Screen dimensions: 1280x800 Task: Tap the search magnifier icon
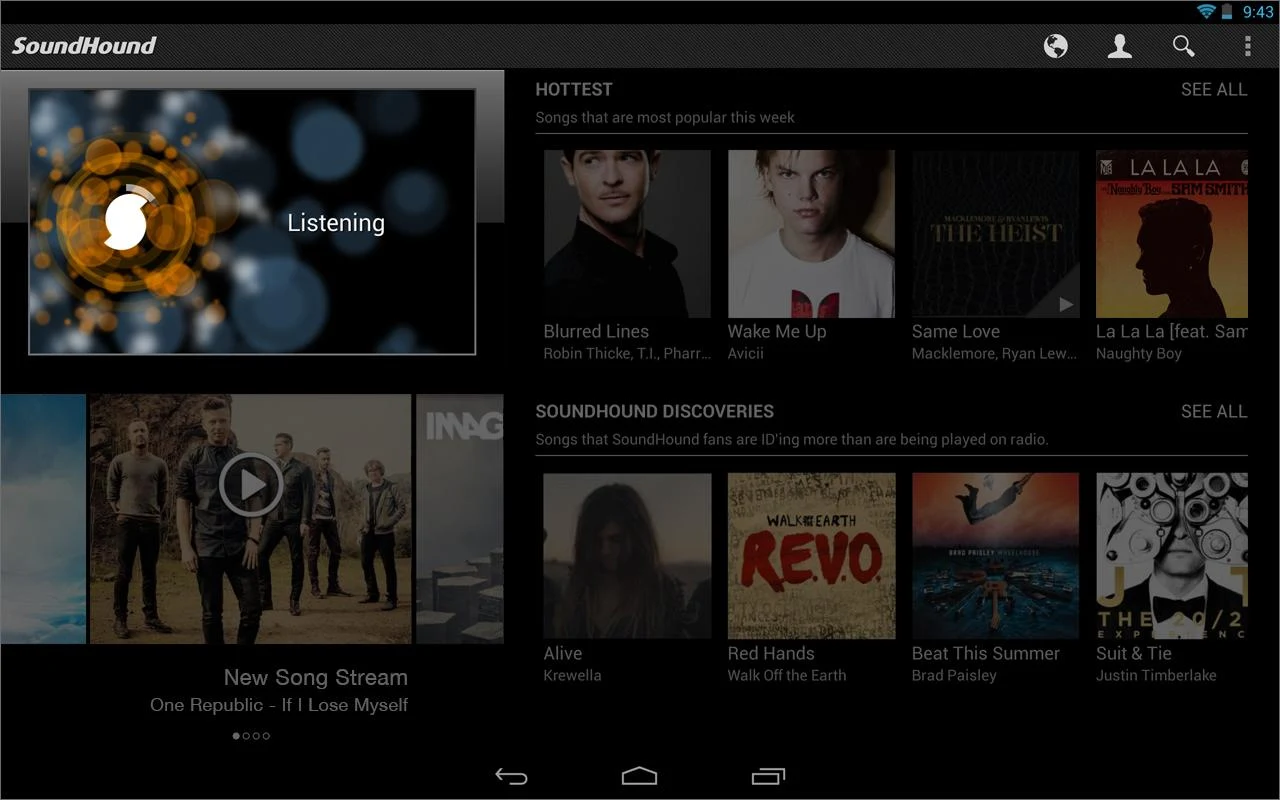[x=1184, y=46]
